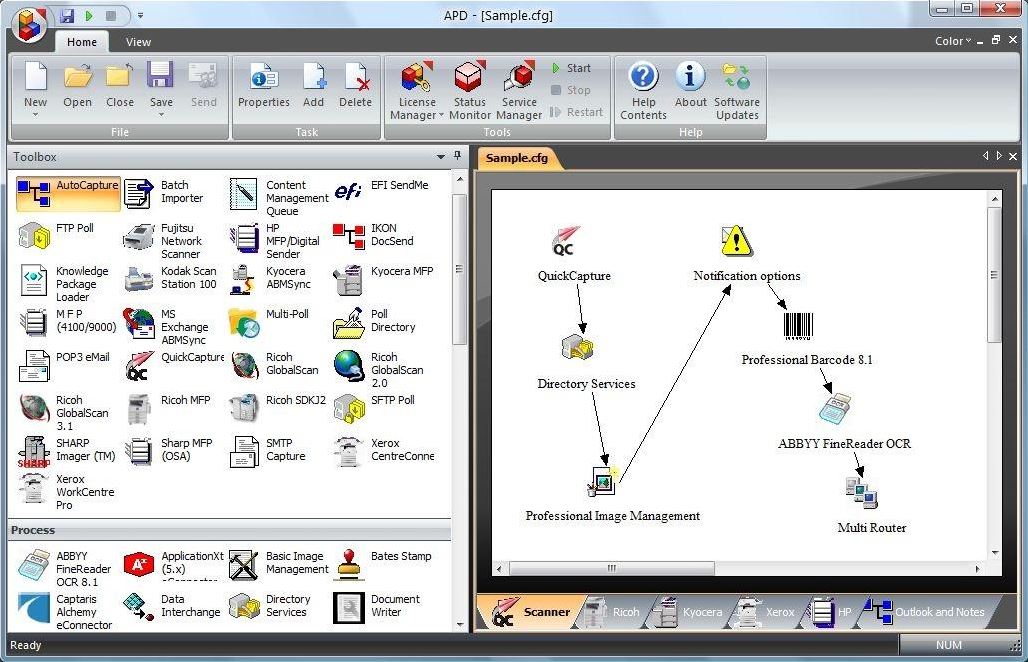Select the Batch Importer component
This screenshot has width=1028, height=662.
[164, 193]
